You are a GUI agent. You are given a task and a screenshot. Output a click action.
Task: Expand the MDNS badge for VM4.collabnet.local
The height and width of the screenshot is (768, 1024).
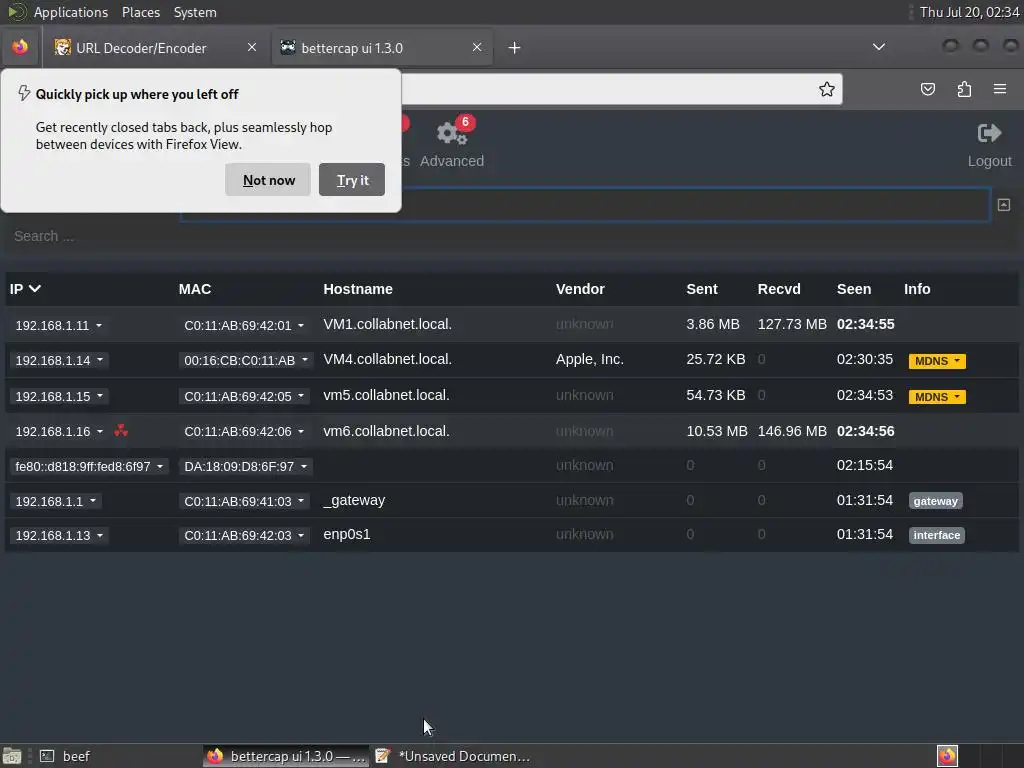click(936, 361)
